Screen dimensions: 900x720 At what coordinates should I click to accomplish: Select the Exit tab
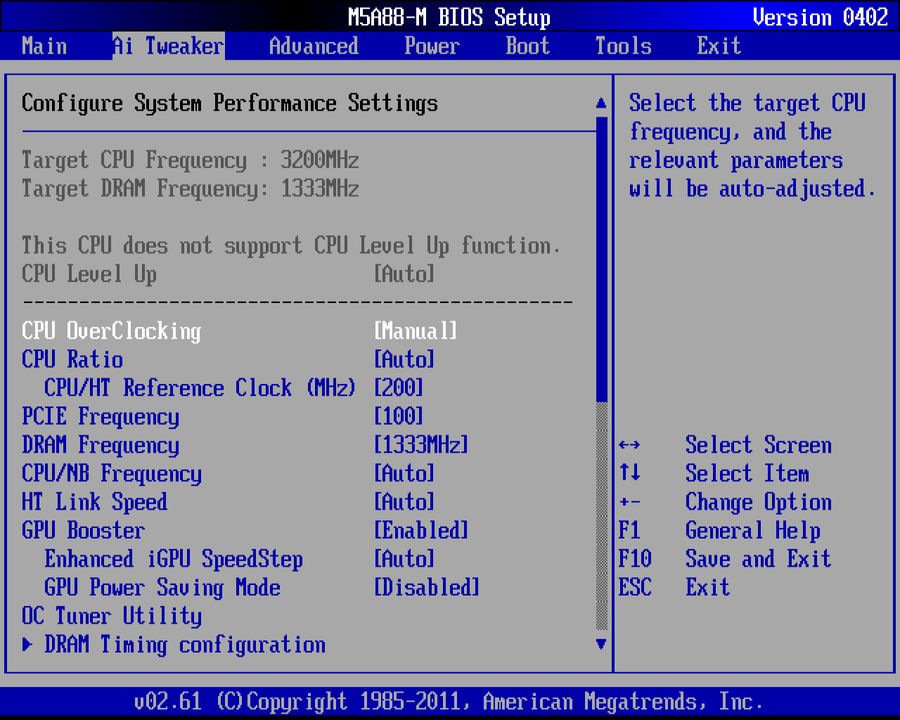tap(719, 46)
